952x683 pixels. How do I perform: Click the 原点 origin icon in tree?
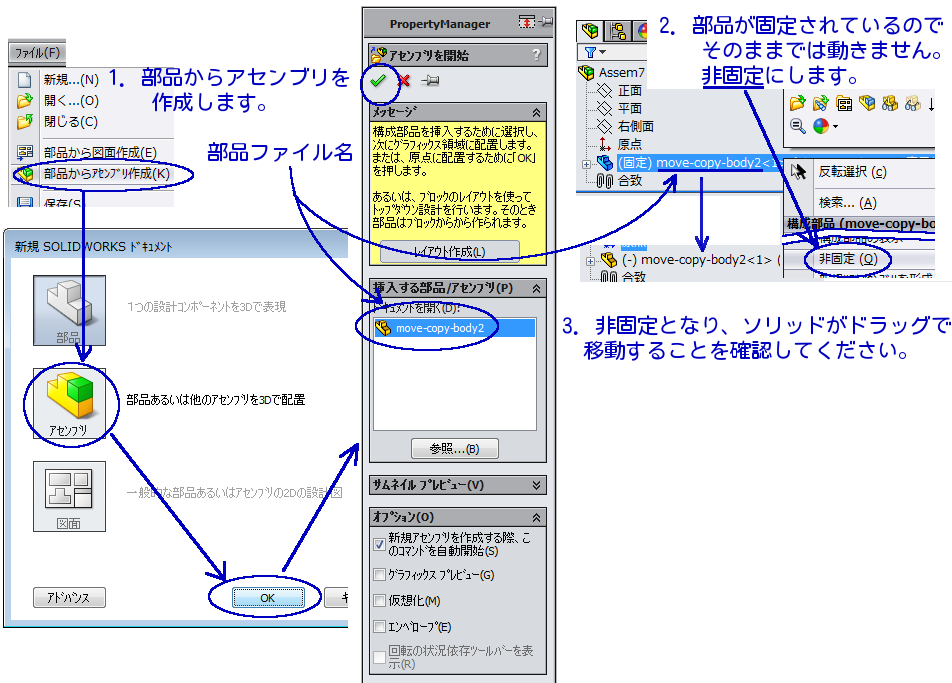click(605, 144)
